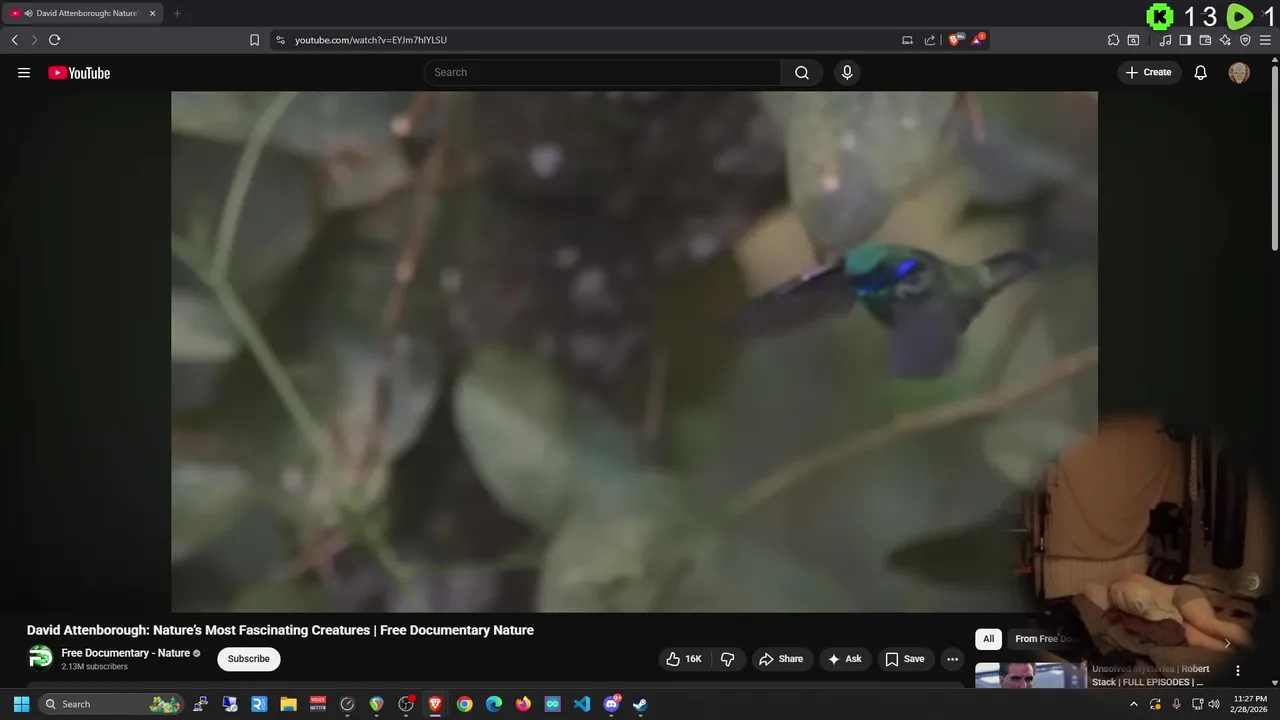This screenshot has width=1280, height=720.
Task: Open the Brave Wallet icon
Action: (1205, 40)
